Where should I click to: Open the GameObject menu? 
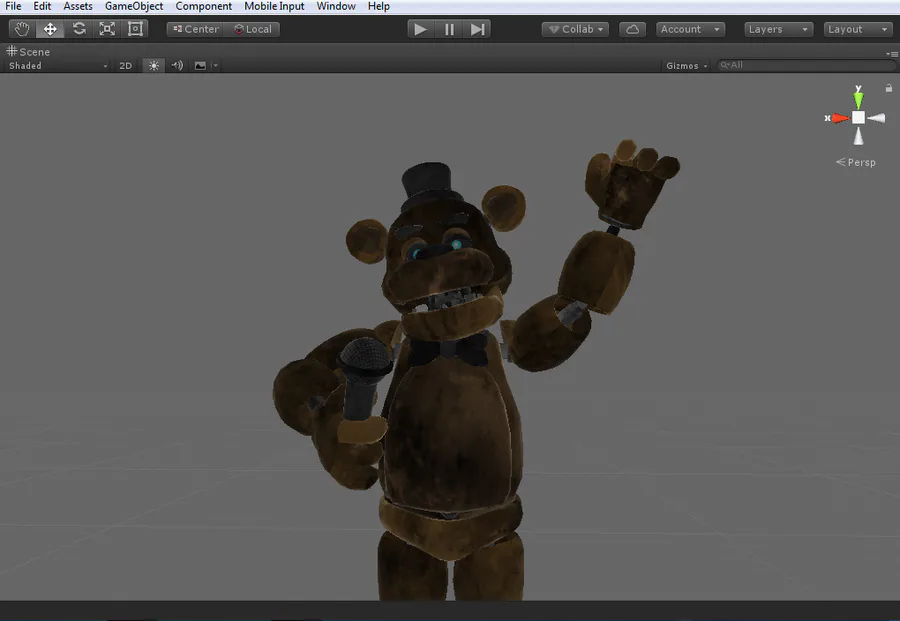coord(134,6)
